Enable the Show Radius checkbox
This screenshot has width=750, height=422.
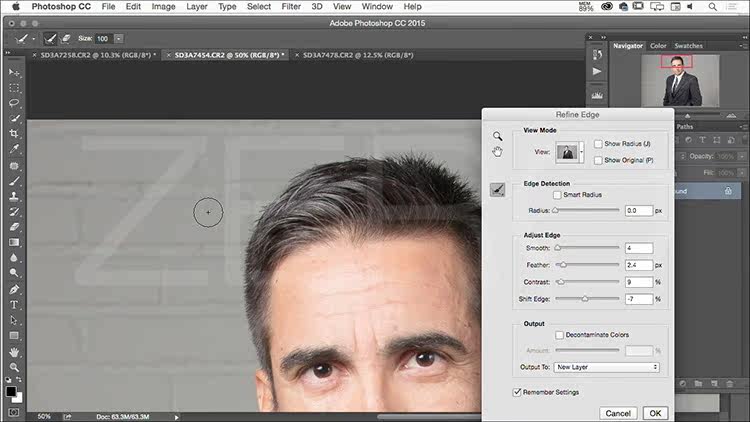pos(598,144)
